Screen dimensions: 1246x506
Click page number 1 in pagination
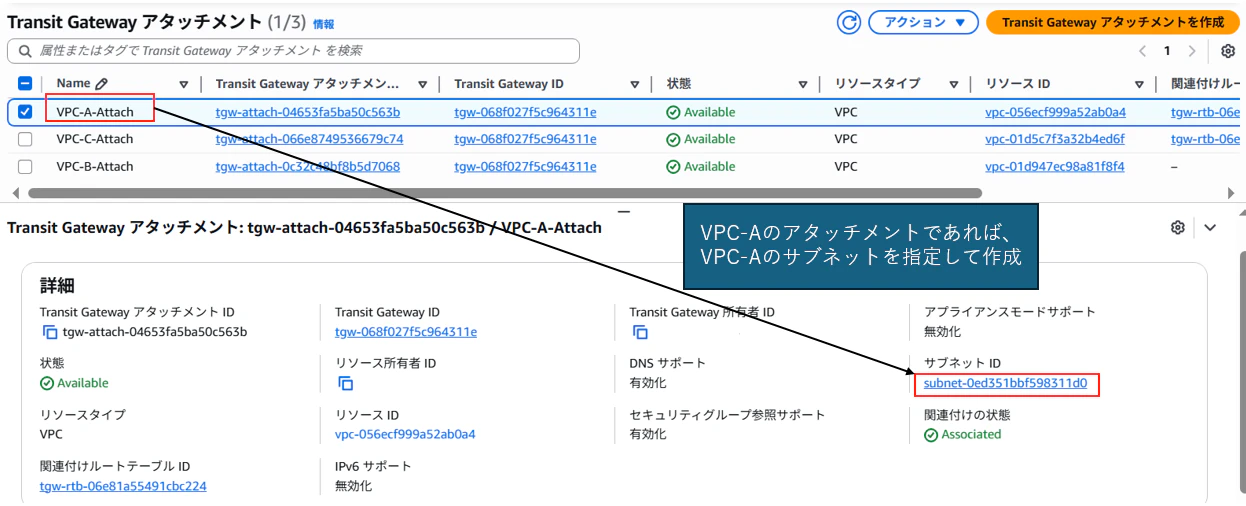pos(1167,51)
